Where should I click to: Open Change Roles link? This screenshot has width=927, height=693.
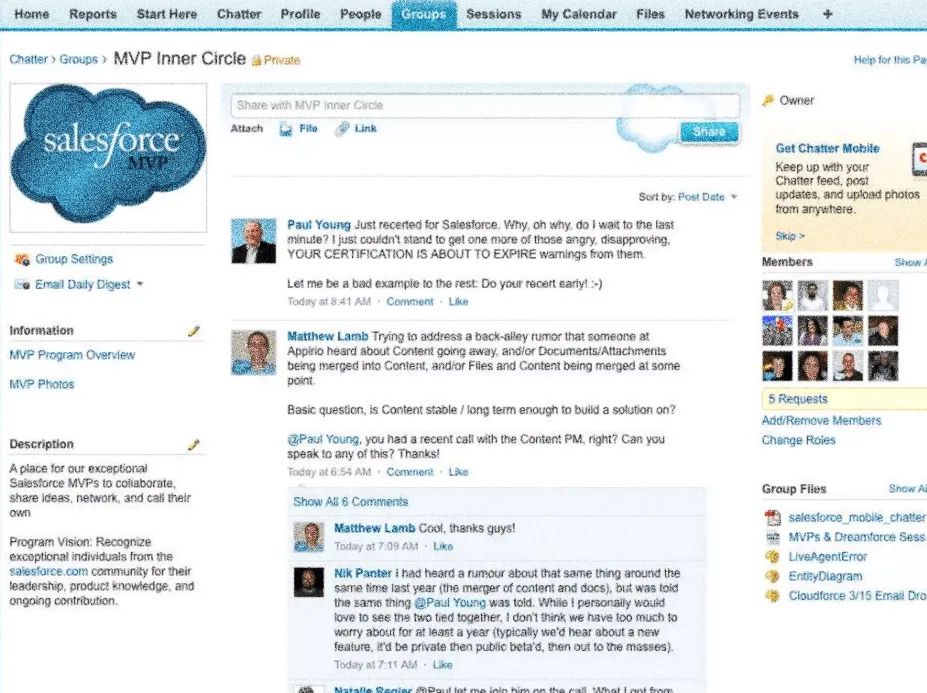click(798, 440)
